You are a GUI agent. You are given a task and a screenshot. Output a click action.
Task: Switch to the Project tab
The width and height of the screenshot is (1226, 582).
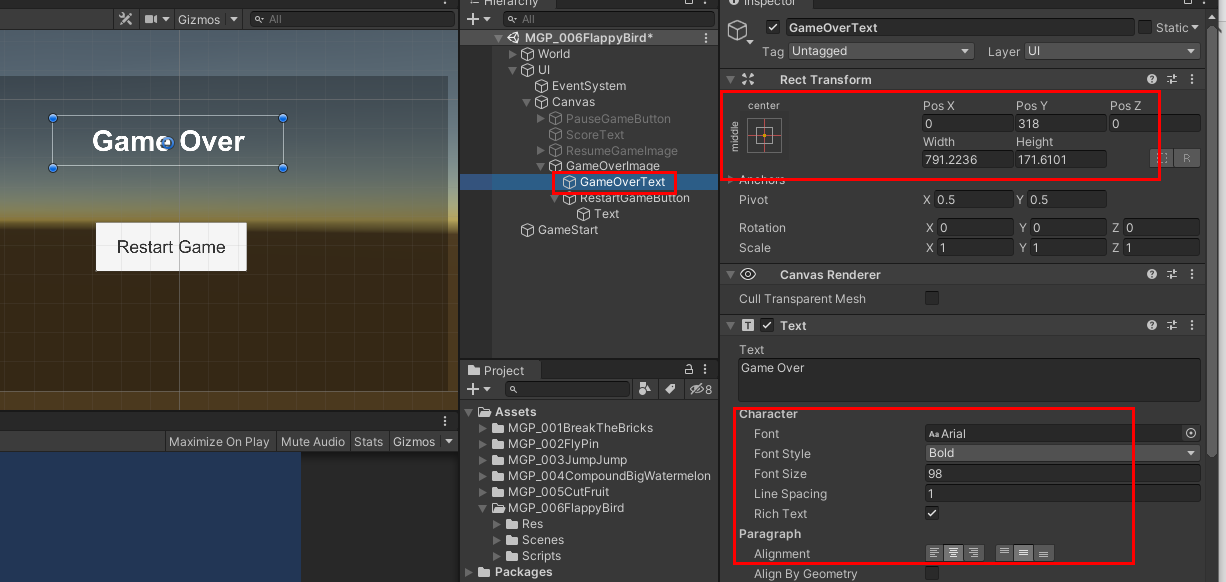pyautogui.click(x=496, y=370)
